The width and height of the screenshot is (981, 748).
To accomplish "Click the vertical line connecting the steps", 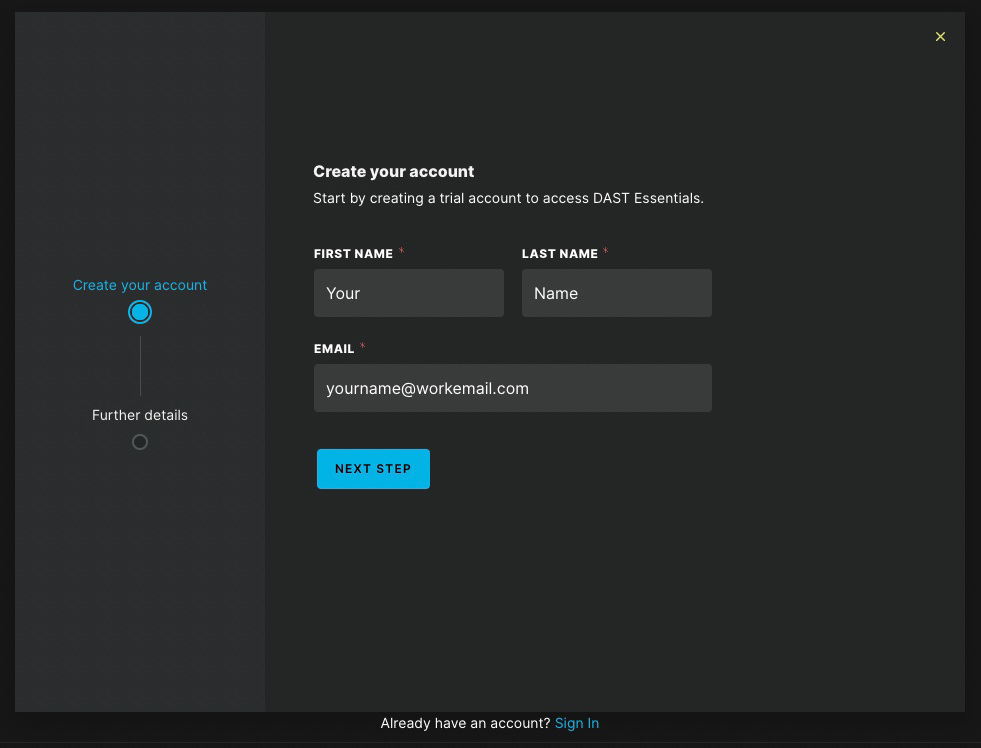I will point(140,366).
